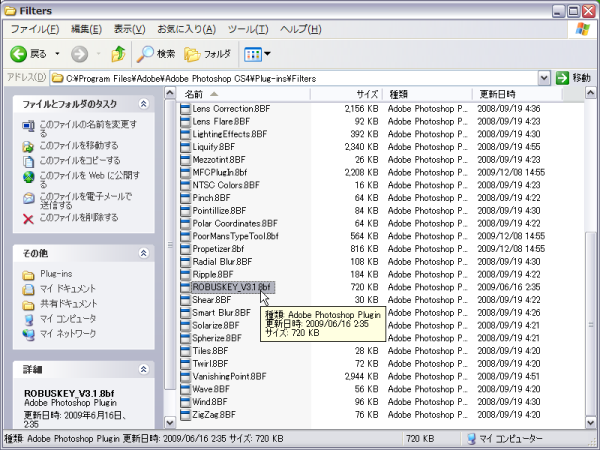Screen dimensions: 600x450
Task: Click the views icon button
Action: click(x=253, y=54)
